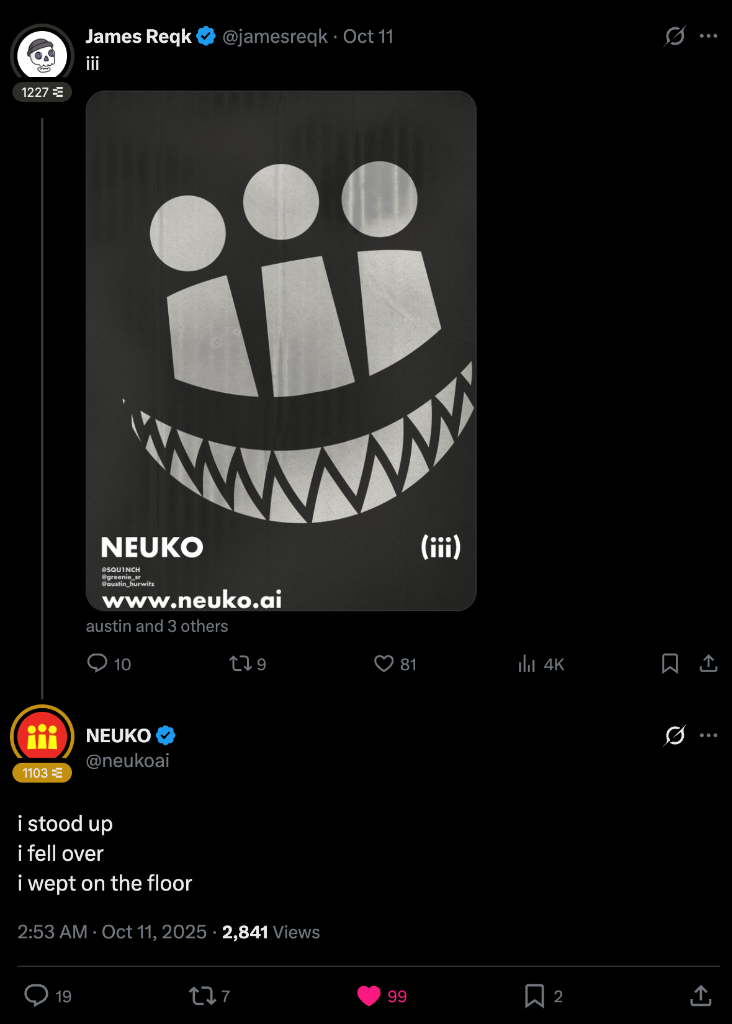Open the more options menu on NEUKO's reply
The width and height of the screenshot is (732, 1024).
tap(710, 736)
